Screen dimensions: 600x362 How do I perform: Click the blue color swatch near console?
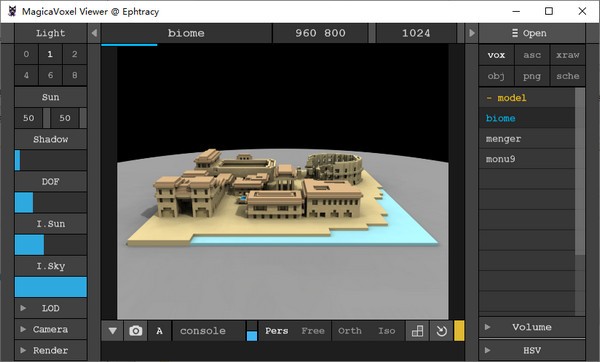[x=252, y=336]
